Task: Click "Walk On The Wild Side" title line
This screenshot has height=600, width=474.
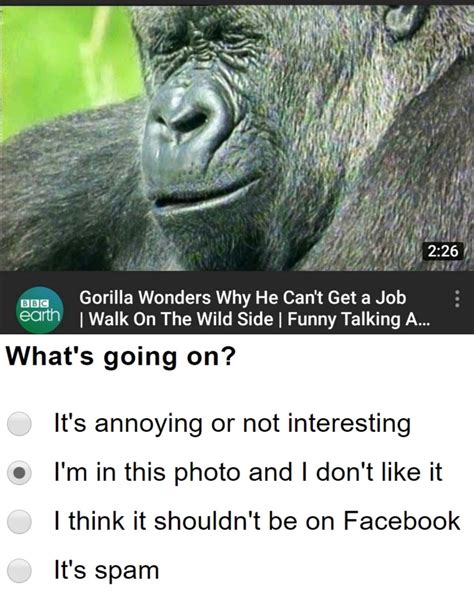Action: click(x=181, y=319)
